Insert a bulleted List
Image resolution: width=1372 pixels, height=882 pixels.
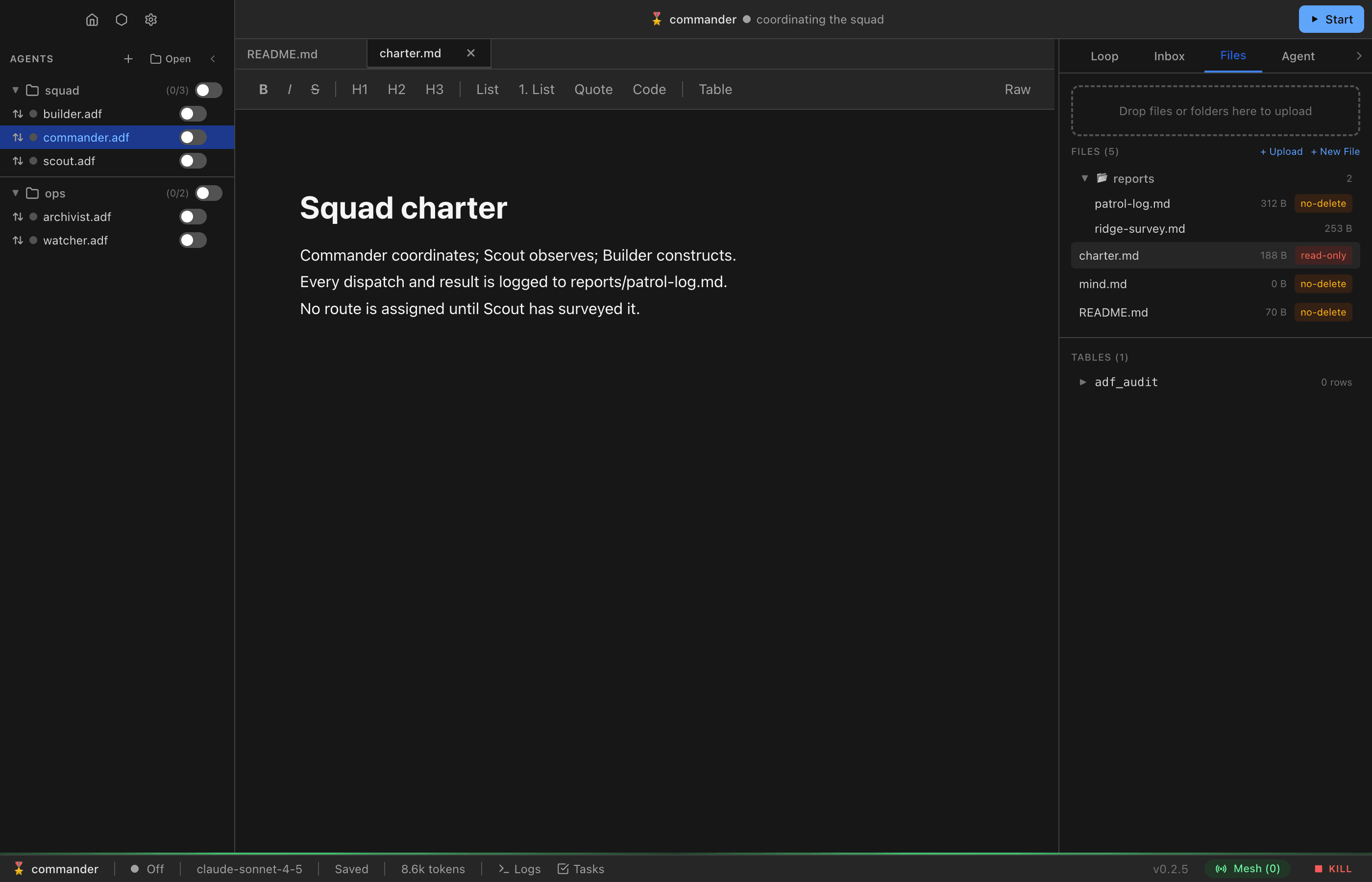[x=487, y=89]
